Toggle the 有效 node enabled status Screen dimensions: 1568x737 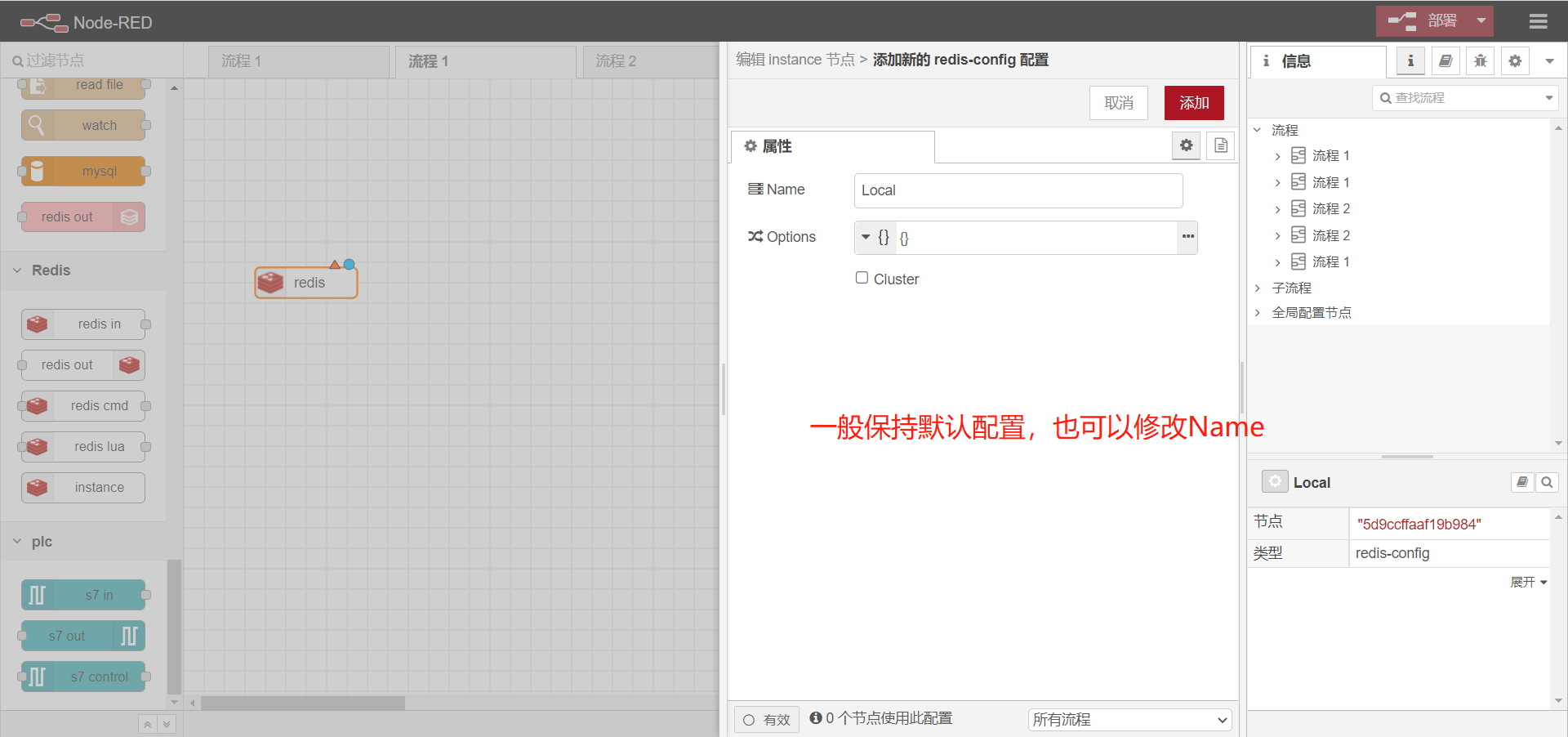click(x=766, y=719)
